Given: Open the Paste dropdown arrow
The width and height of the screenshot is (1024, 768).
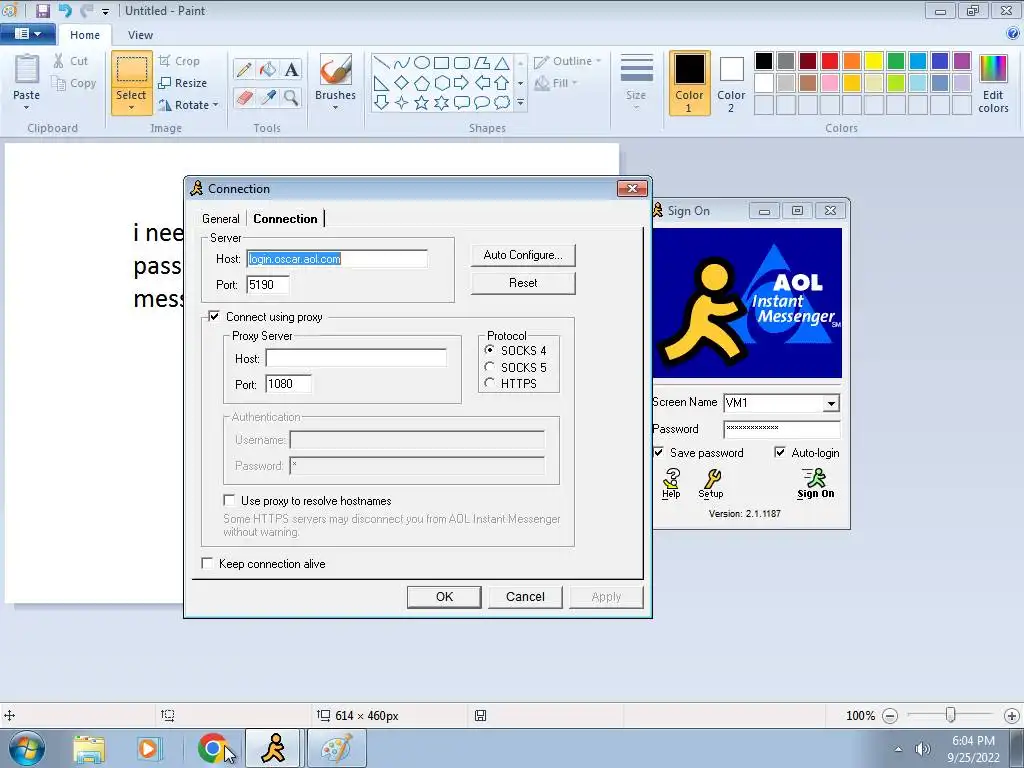Looking at the screenshot, I should [x=27, y=108].
